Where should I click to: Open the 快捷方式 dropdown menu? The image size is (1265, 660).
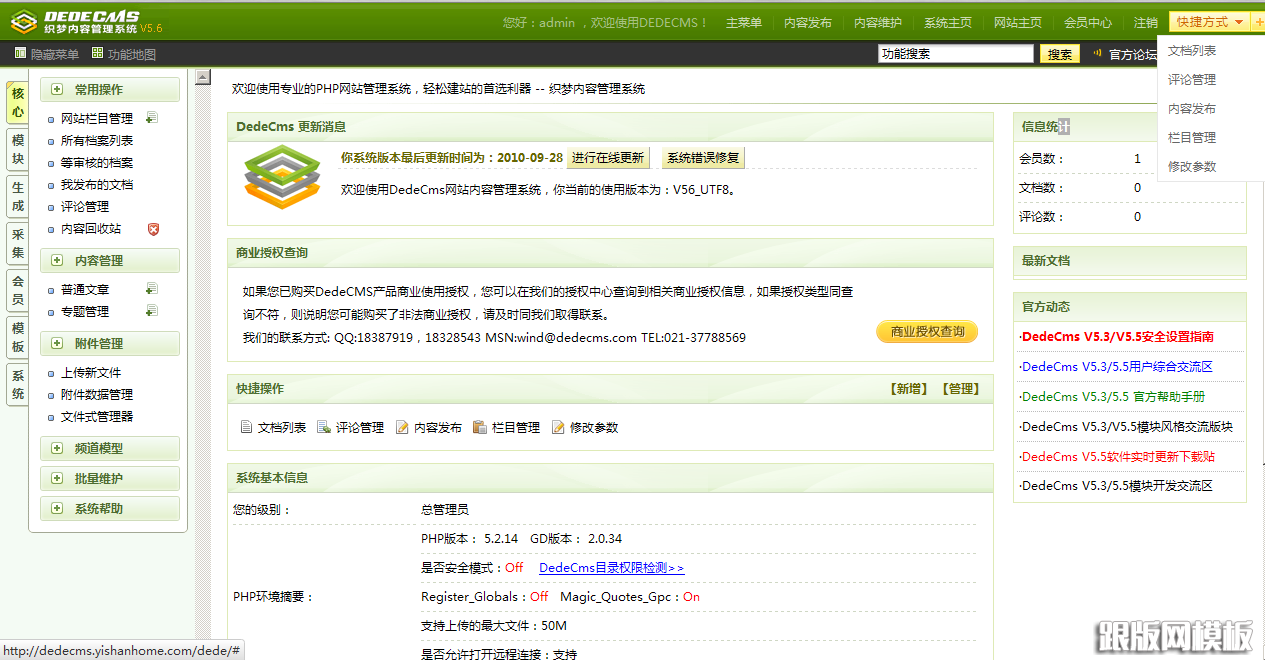1210,22
